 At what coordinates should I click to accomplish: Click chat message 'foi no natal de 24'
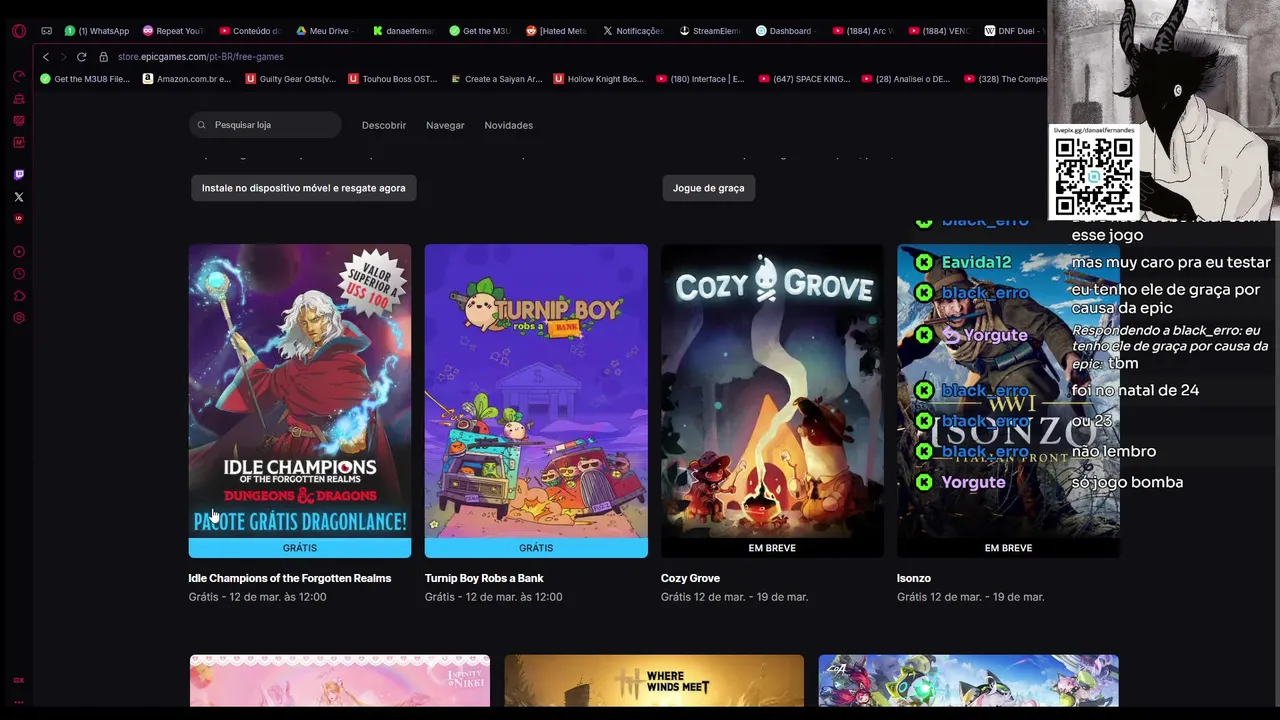pos(1135,390)
